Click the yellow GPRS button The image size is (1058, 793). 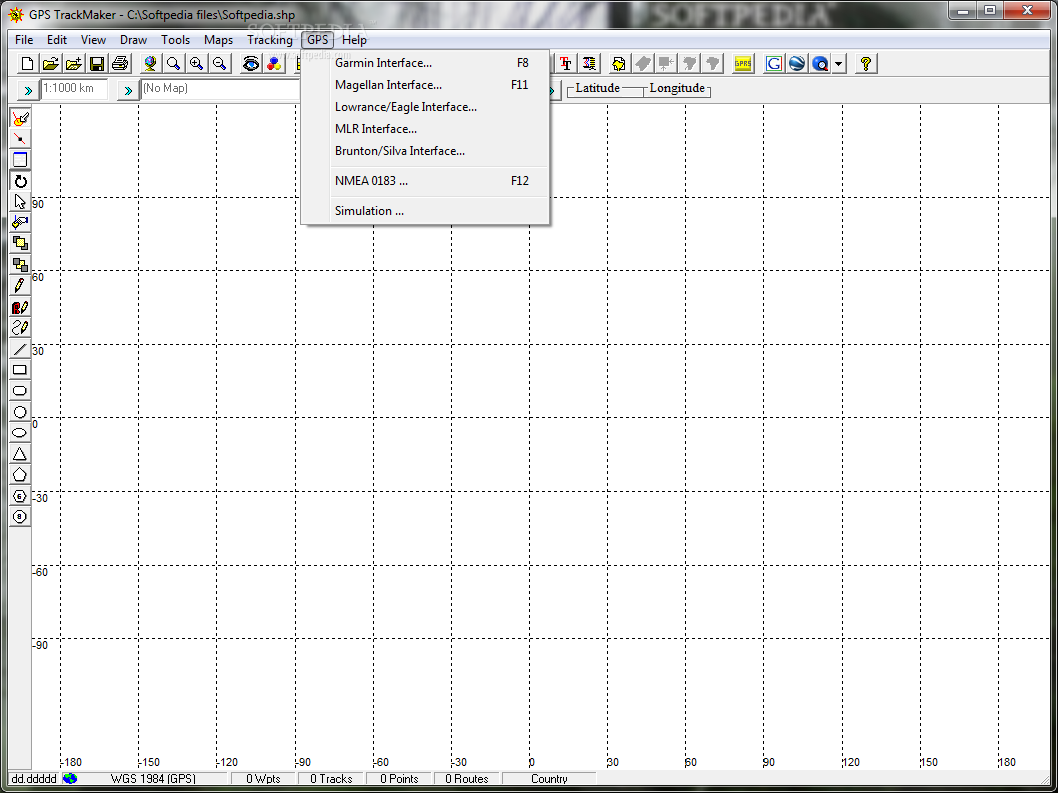coord(743,63)
